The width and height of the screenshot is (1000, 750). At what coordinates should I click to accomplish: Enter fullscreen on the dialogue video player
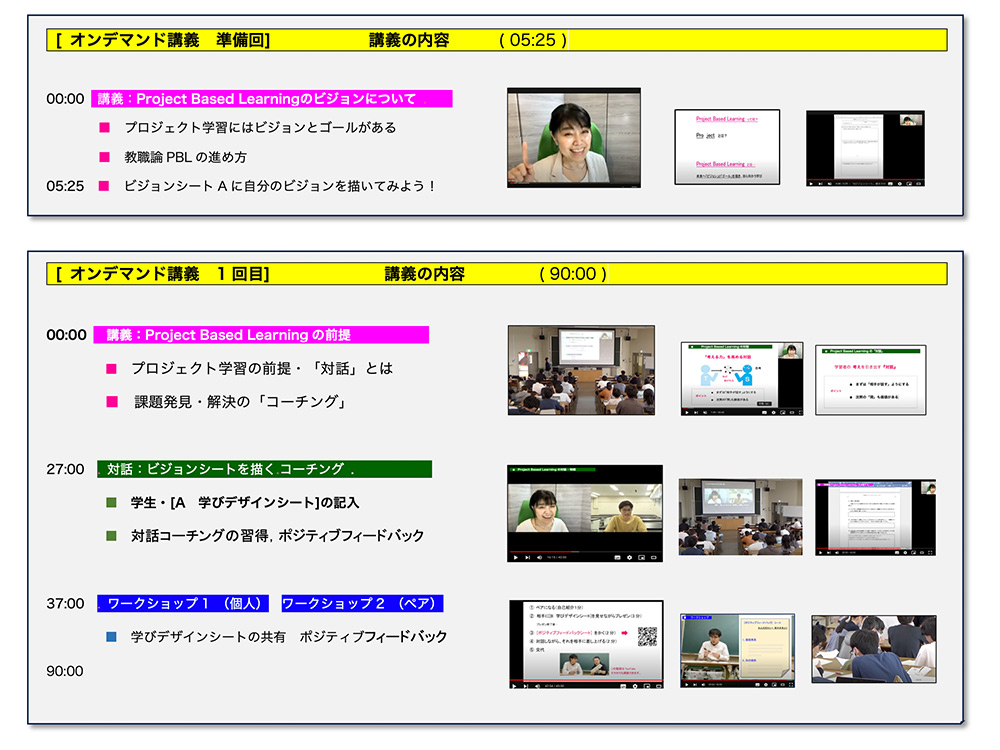pos(653,557)
